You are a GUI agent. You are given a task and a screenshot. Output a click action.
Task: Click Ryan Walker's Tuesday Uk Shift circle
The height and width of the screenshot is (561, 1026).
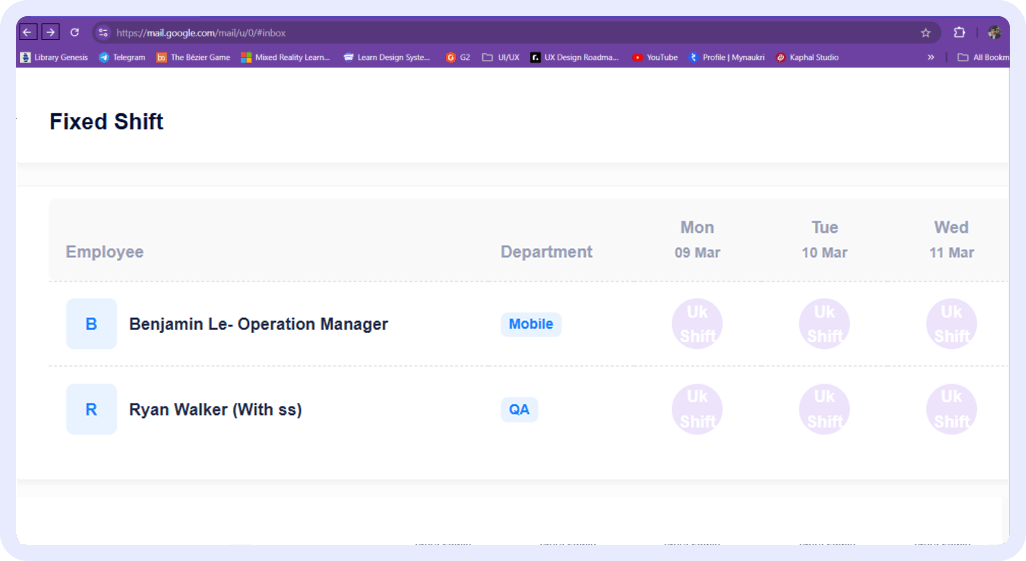pos(824,409)
